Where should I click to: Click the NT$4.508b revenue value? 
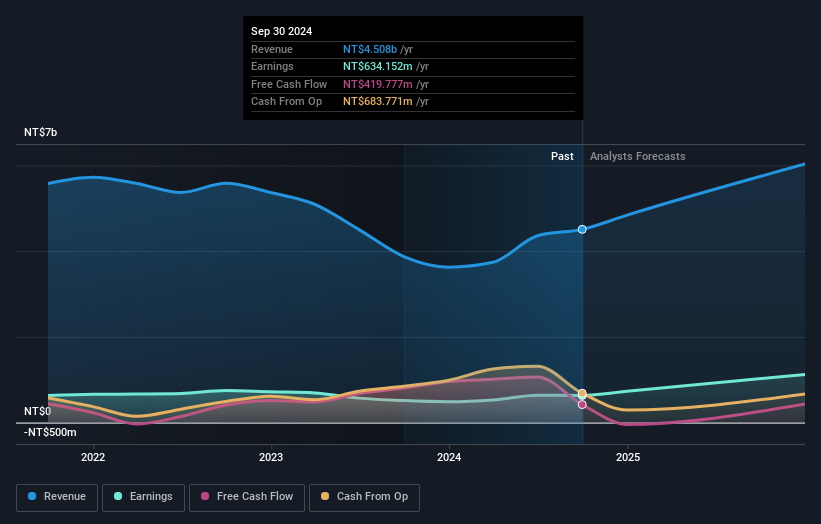[x=370, y=49]
